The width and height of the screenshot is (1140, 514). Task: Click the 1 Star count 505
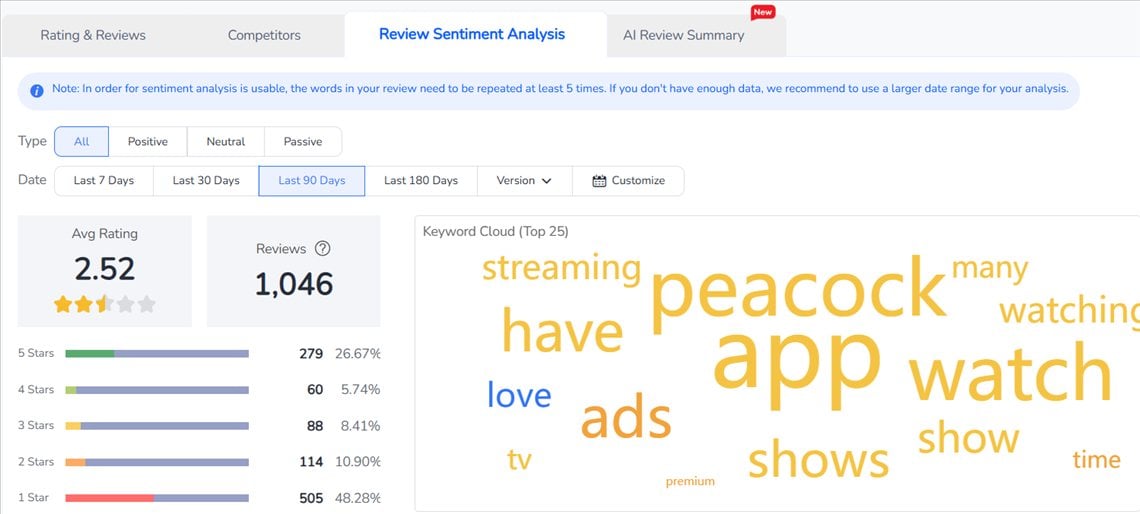pyautogui.click(x=310, y=498)
